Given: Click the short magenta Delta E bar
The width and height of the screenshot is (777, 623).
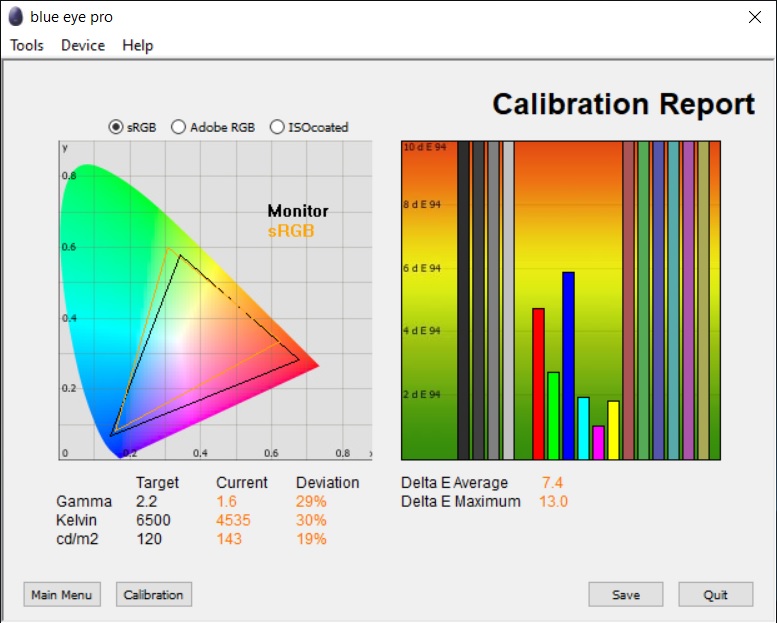Looking at the screenshot, I should coord(598,441).
